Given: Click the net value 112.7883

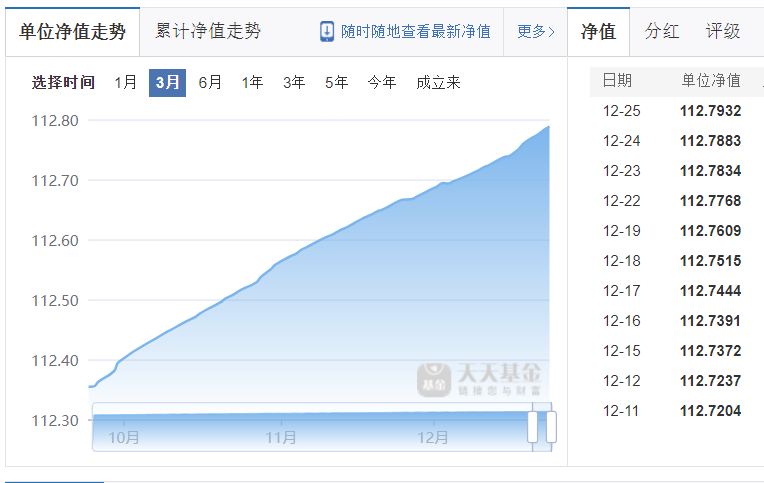Looking at the screenshot, I should 710,141.
